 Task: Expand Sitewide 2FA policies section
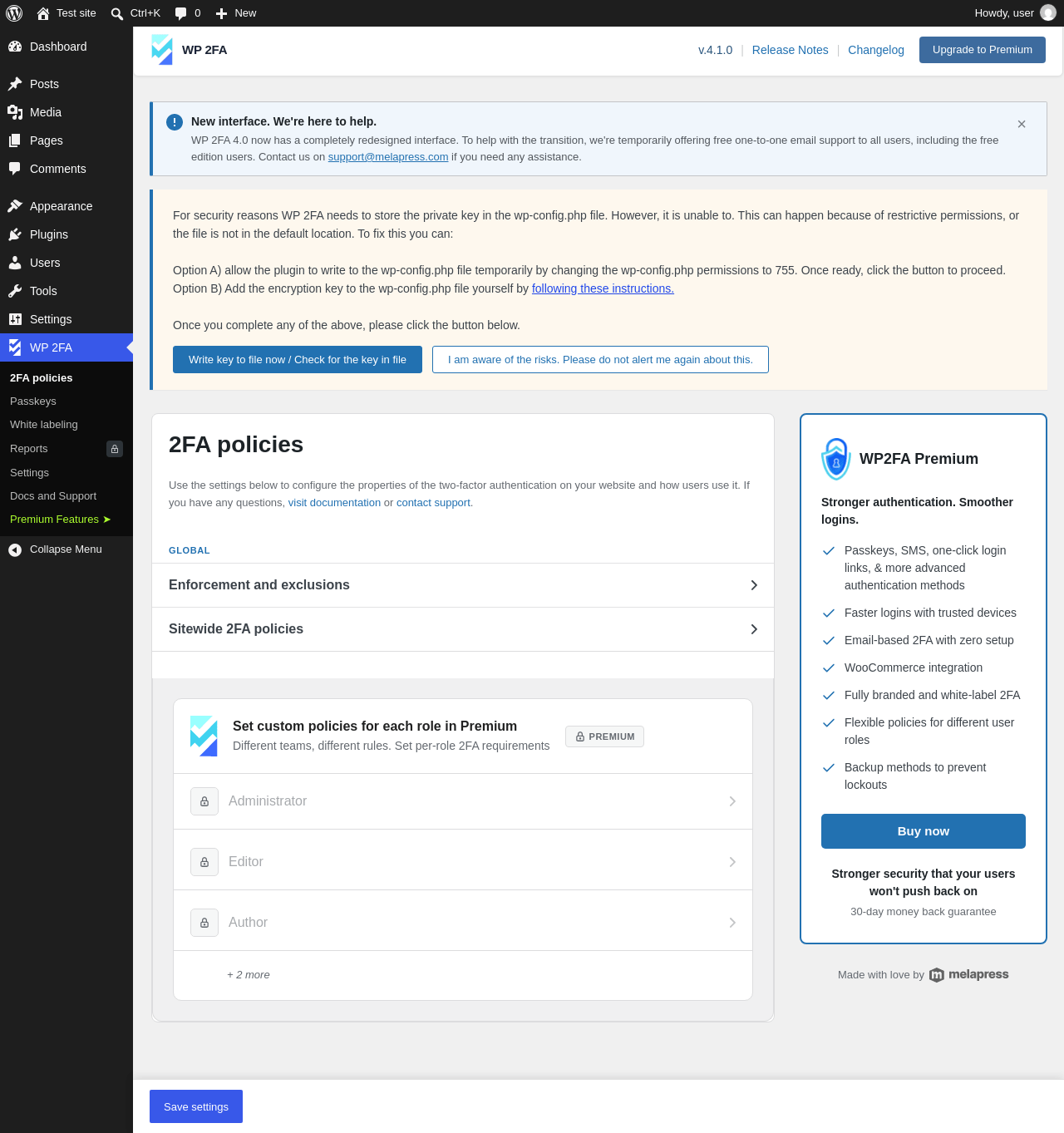pyautogui.click(x=463, y=629)
